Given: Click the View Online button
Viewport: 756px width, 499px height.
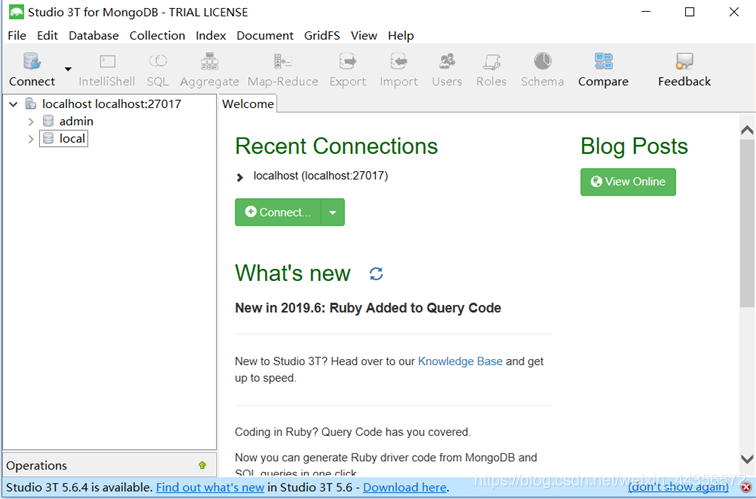Looking at the screenshot, I should tap(628, 182).
